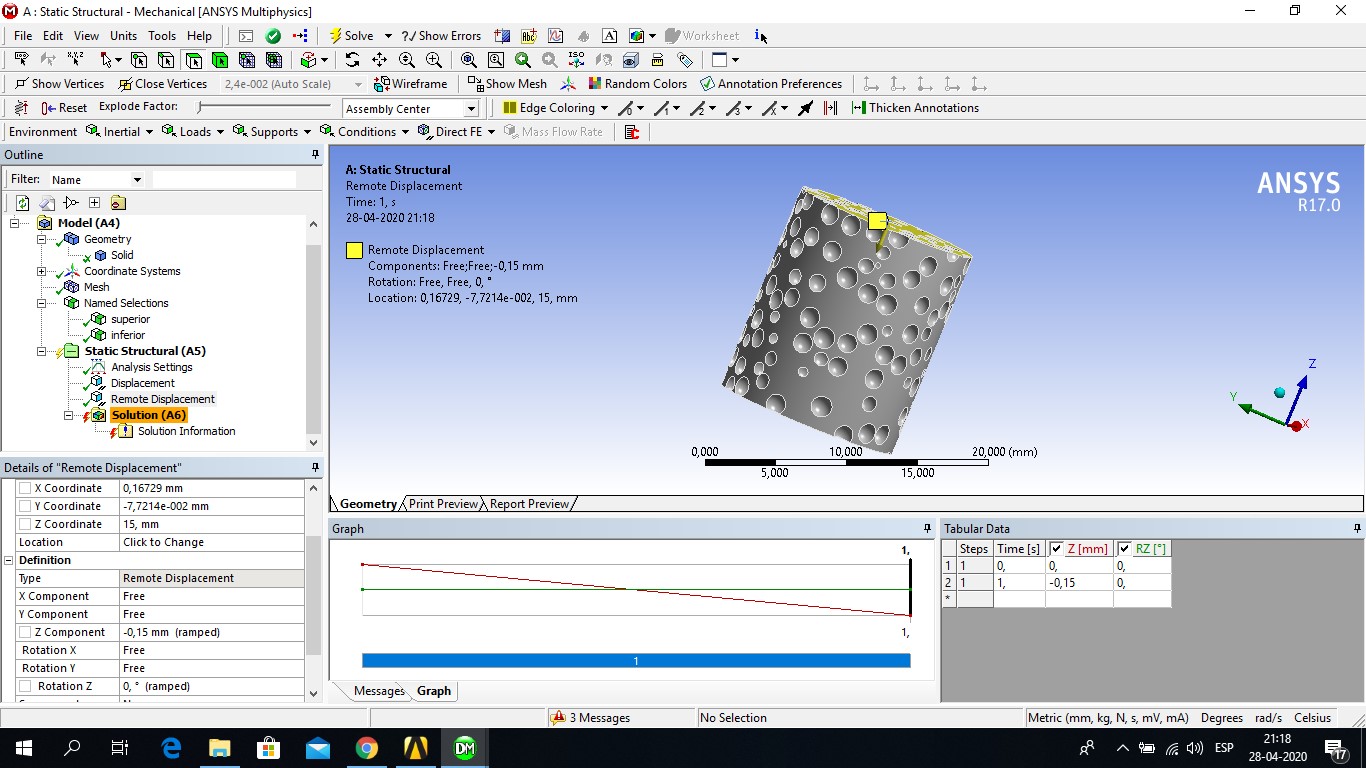Toggle the RZ column checkbox
The width and height of the screenshot is (1366, 768).
[x=1125, y=549]
